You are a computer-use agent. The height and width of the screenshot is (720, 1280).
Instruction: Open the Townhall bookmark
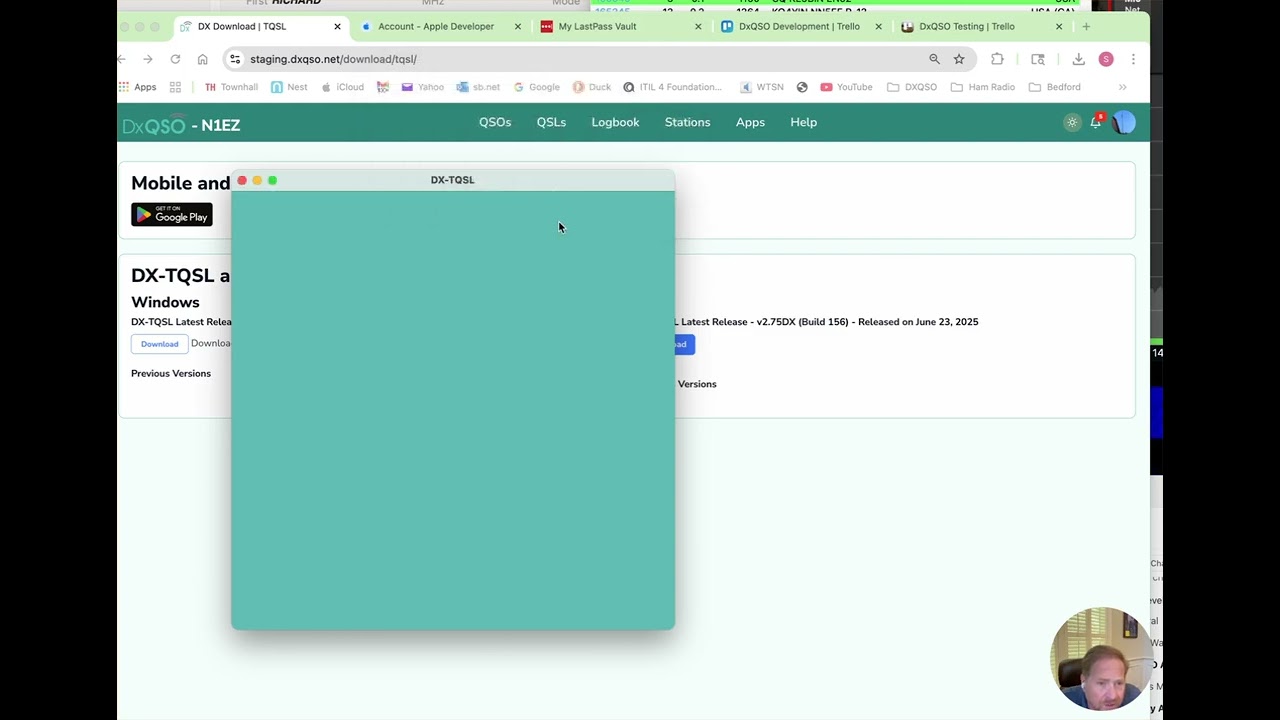tap(231, 87)
